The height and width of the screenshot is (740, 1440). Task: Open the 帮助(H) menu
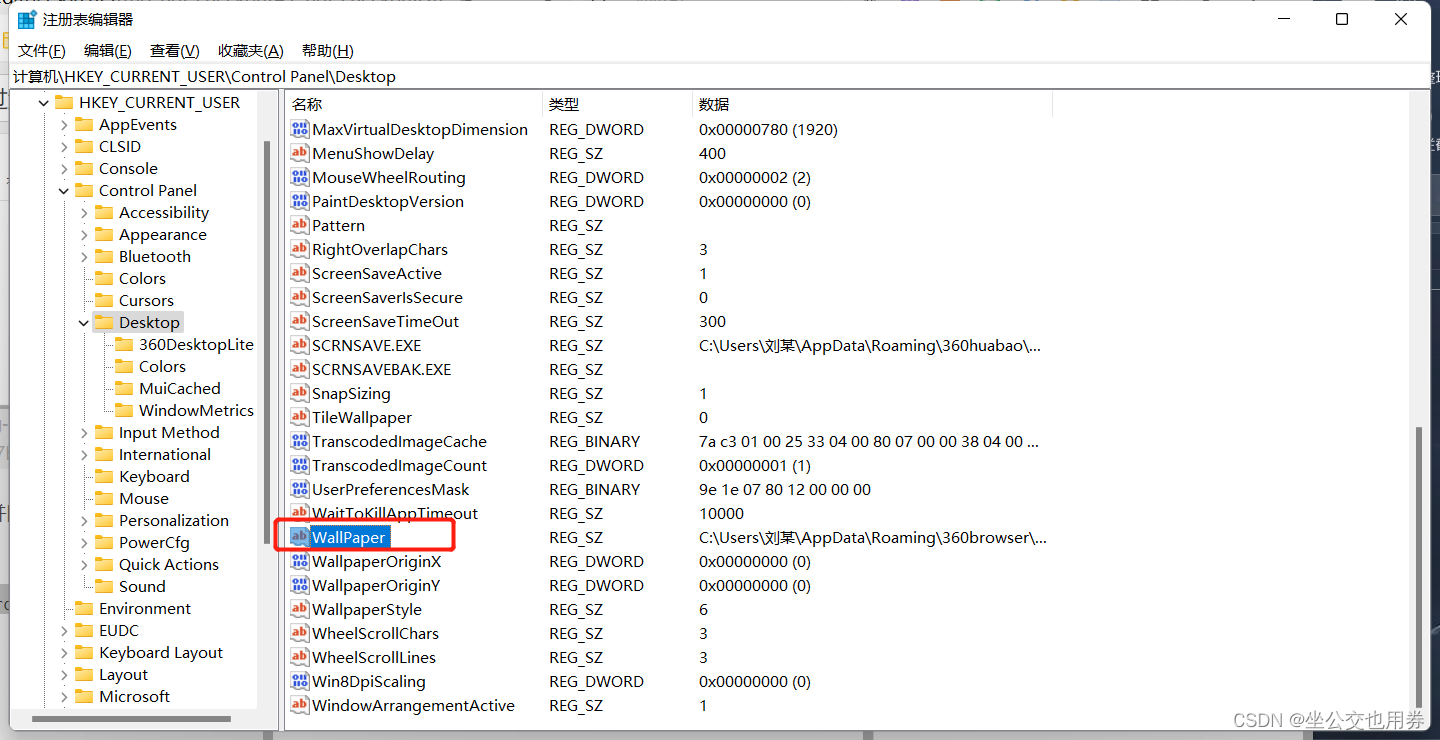click(x=328, y=51)
